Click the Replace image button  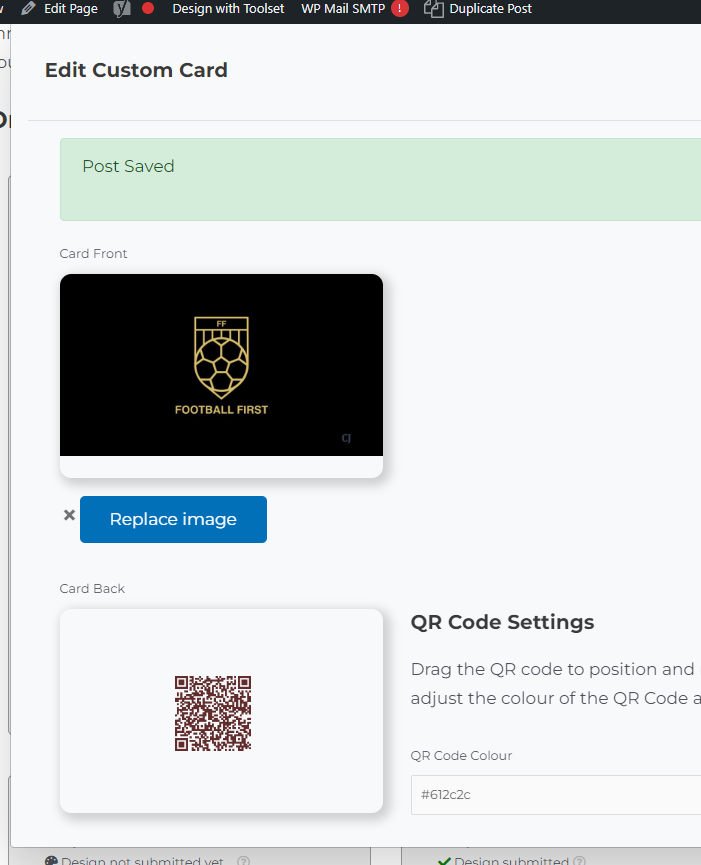tap(173, 519)
